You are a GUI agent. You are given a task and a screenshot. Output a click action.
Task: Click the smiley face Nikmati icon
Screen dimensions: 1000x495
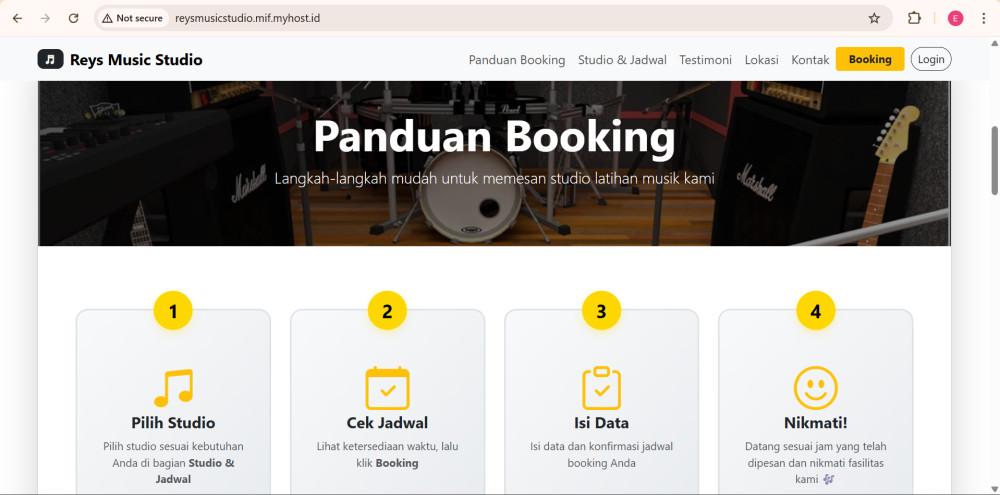pos(816,388)
